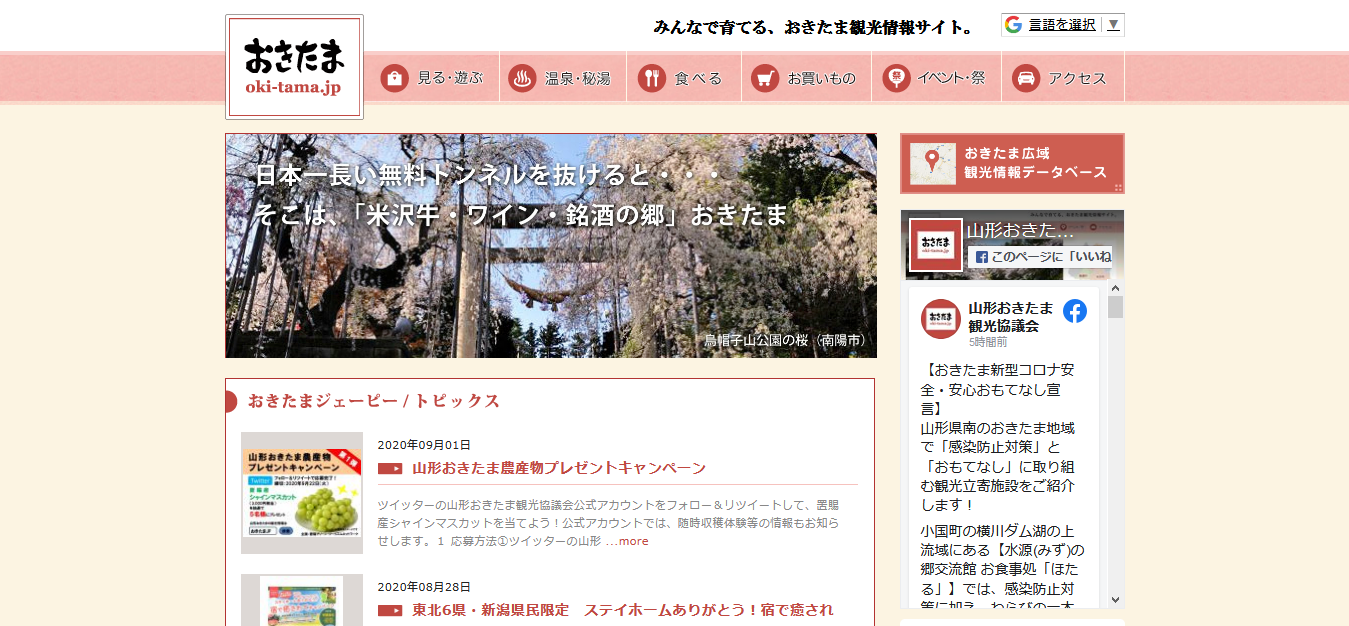Click the hot spring icon beside 温泉・秘湯

click(522, 78)
